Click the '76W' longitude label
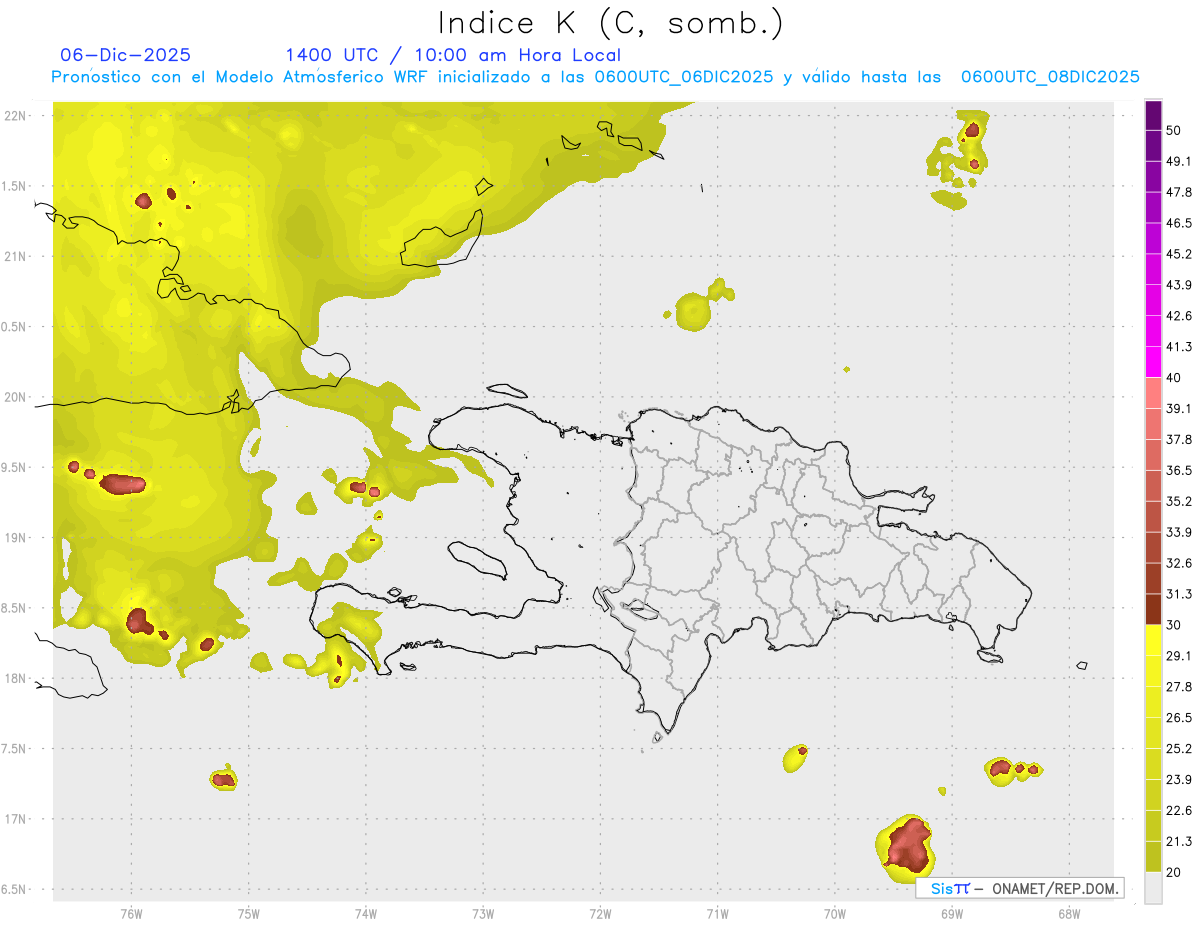Screen dimensions: 1200x927 (x=131, y=914)
